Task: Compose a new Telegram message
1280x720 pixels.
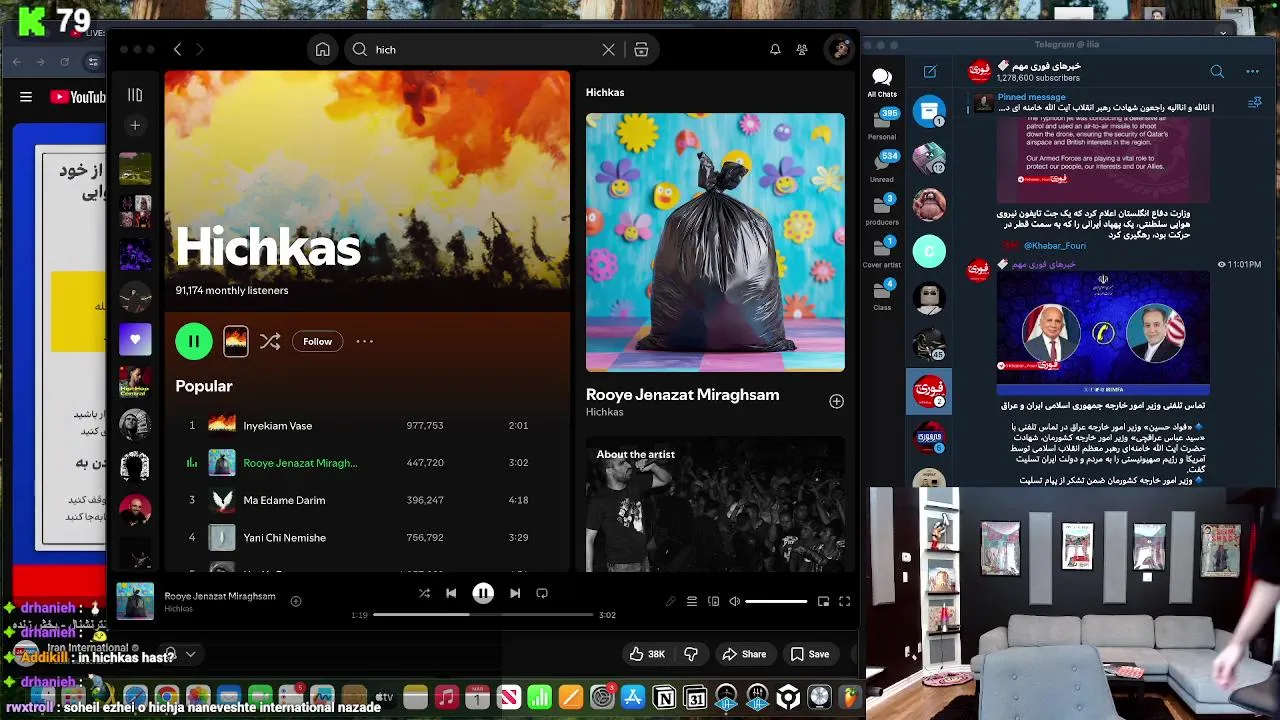Action: click(x=930, y=72)
